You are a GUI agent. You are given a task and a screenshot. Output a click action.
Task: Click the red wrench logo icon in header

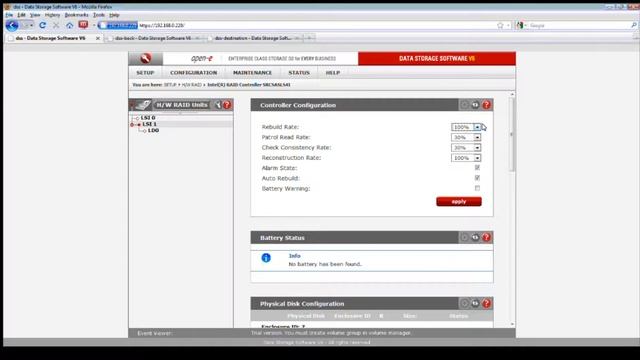[145, 58]
